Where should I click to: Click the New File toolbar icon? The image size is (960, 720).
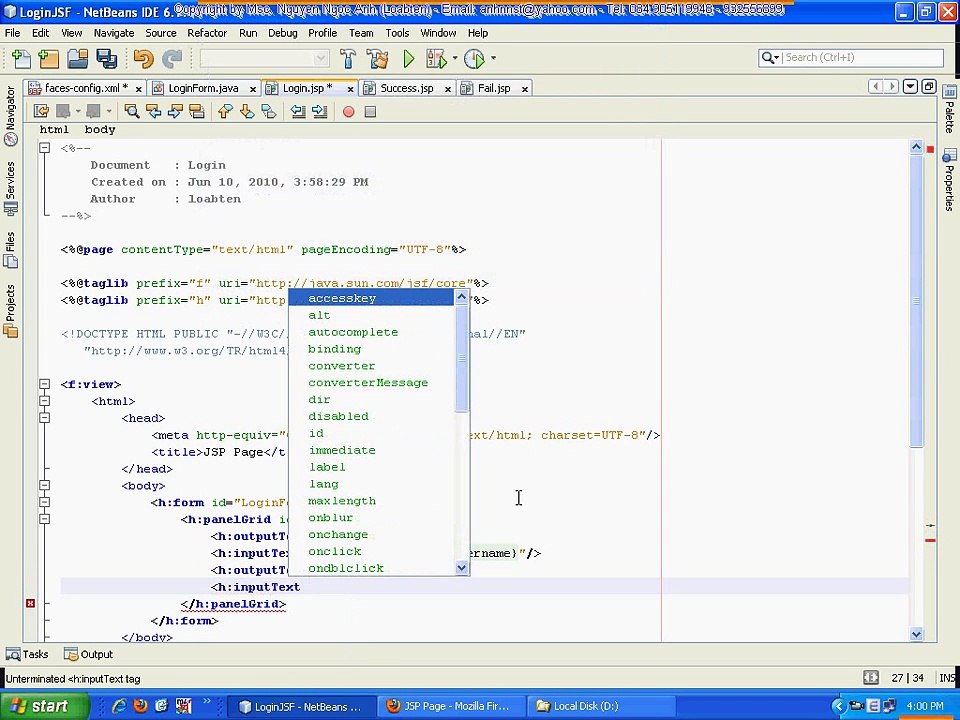tap(21, 59)
